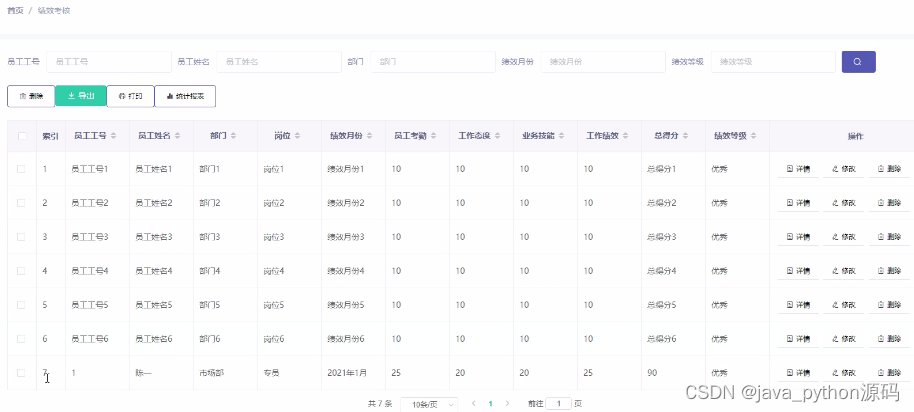Click the 打印 print button
This screenshot has height=412, width=914.
click(131, 96)
